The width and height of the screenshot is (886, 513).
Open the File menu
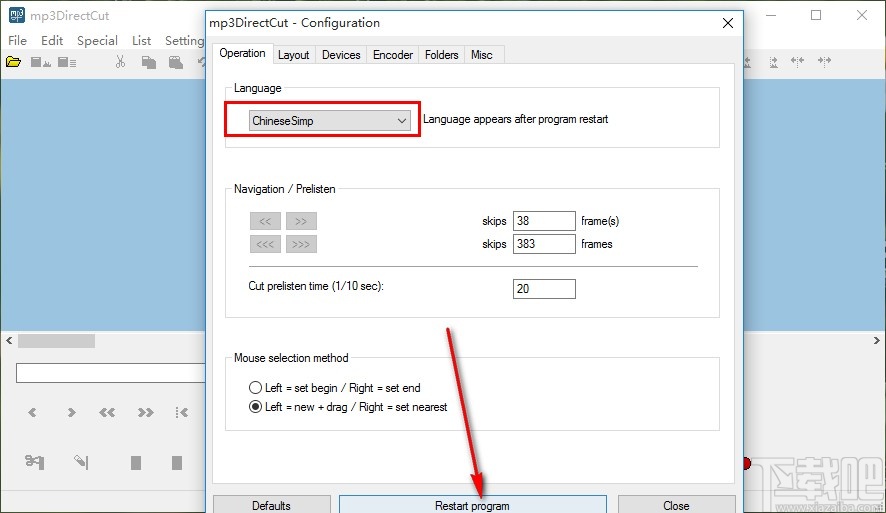point(18,41)
